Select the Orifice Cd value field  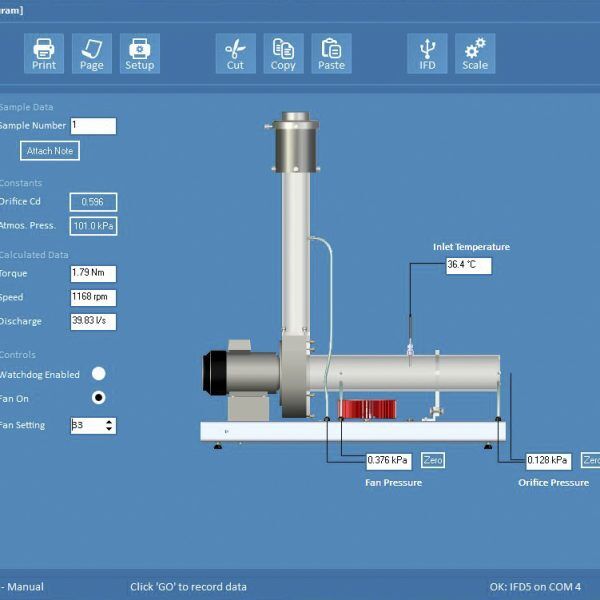93,201
